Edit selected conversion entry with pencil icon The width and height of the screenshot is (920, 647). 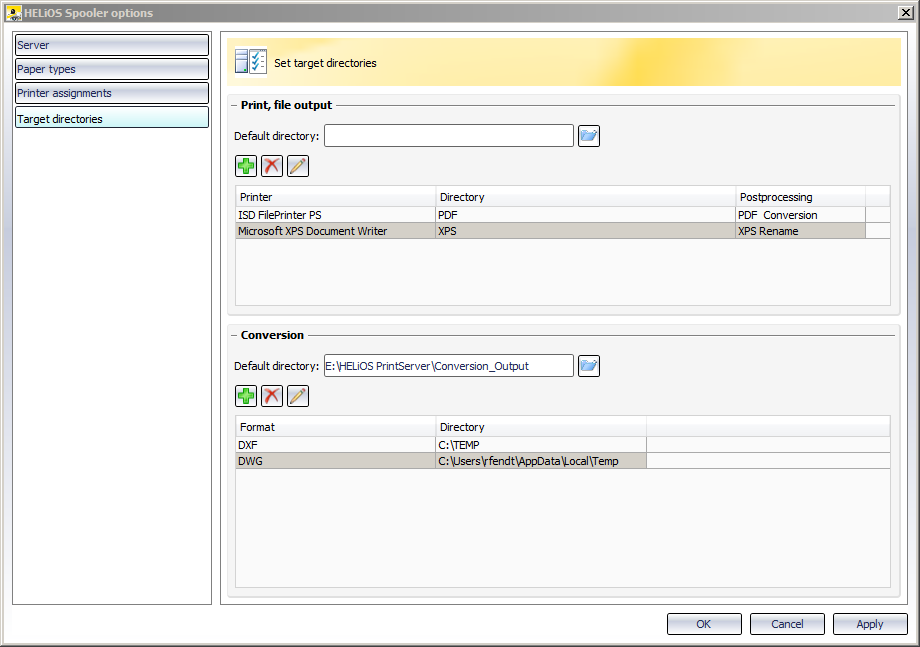tap(297, 396)
